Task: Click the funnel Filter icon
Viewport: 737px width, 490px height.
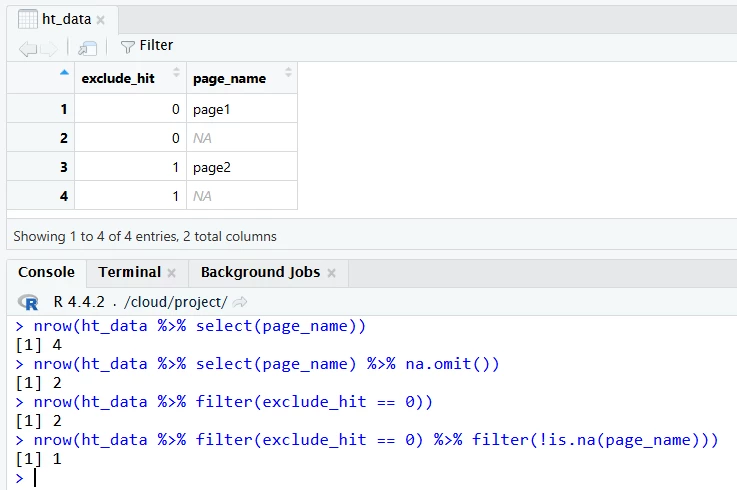Action: [x=127, y=46]
